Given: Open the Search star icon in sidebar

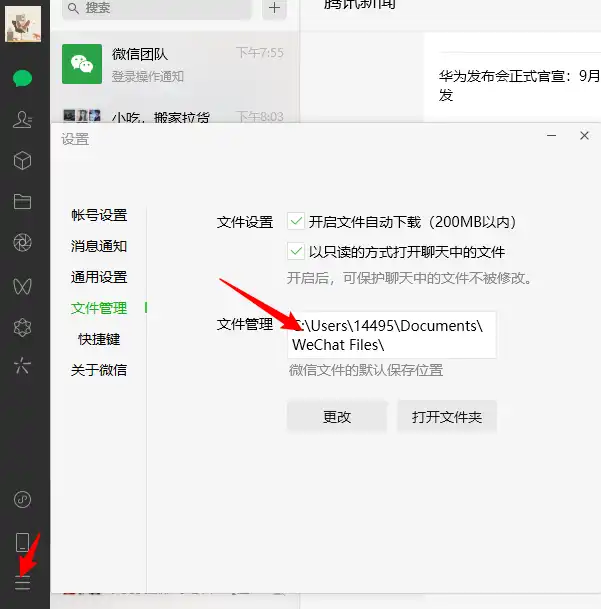Looking at the screenshot, I should [x=22, y=365].
